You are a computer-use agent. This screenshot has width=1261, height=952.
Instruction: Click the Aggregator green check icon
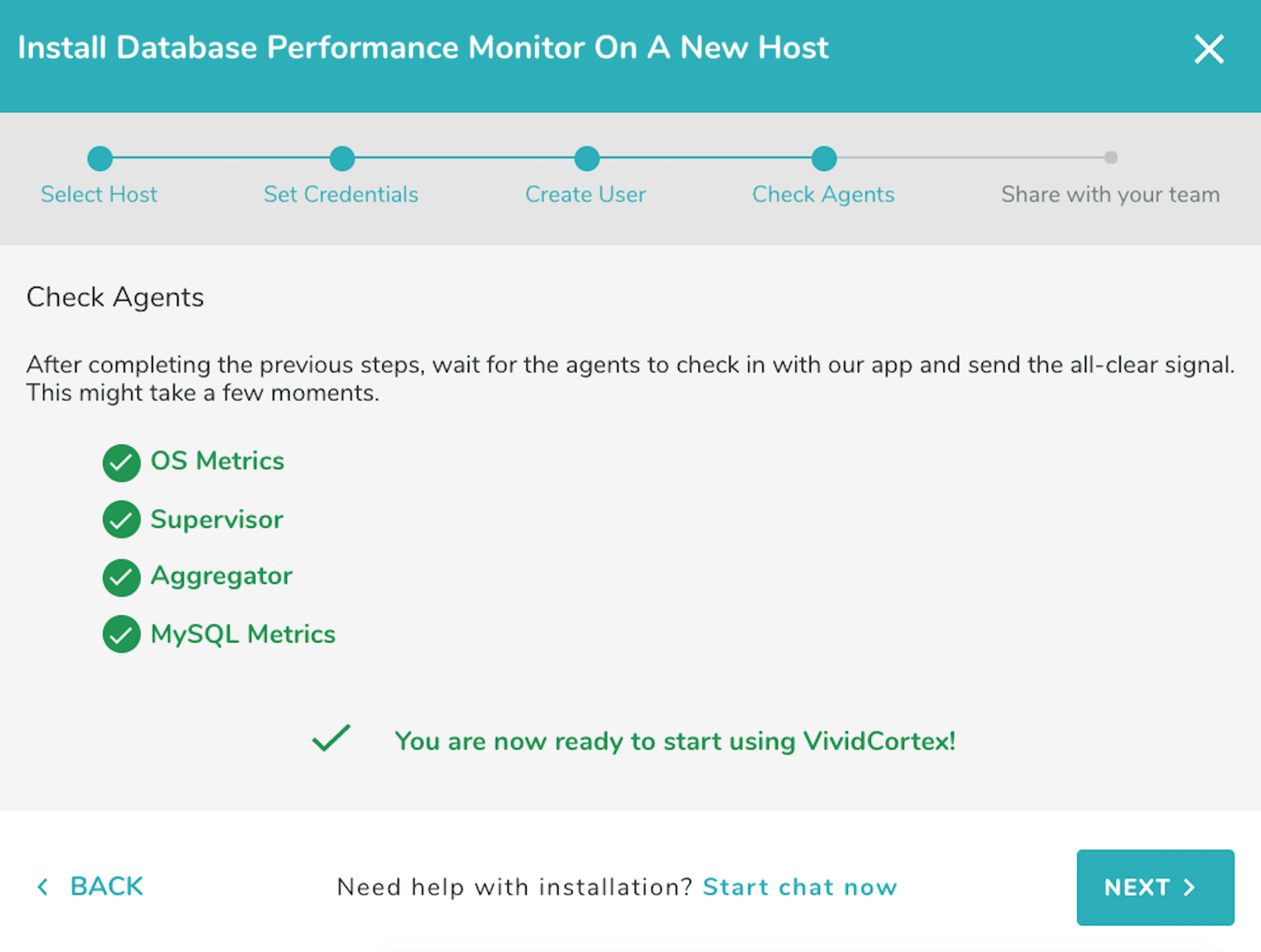[x=121, y=577]
